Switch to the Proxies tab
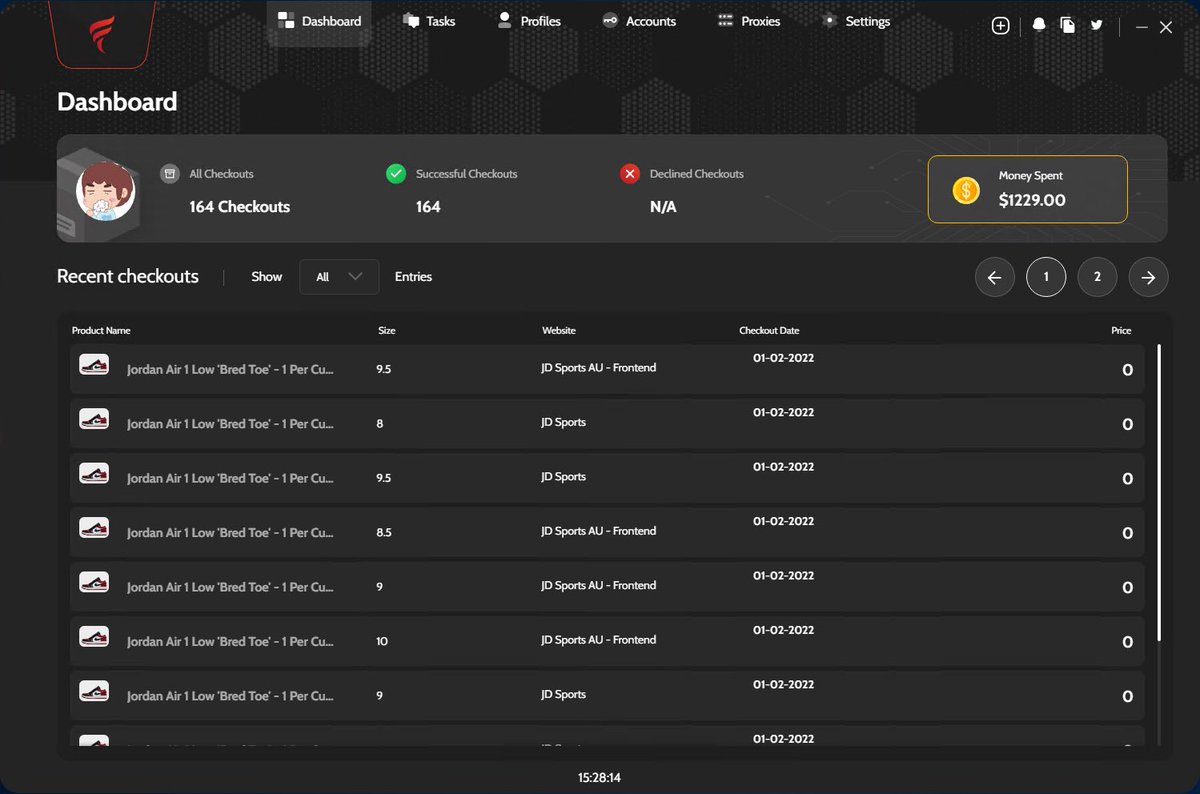 (x=749, y=21)
